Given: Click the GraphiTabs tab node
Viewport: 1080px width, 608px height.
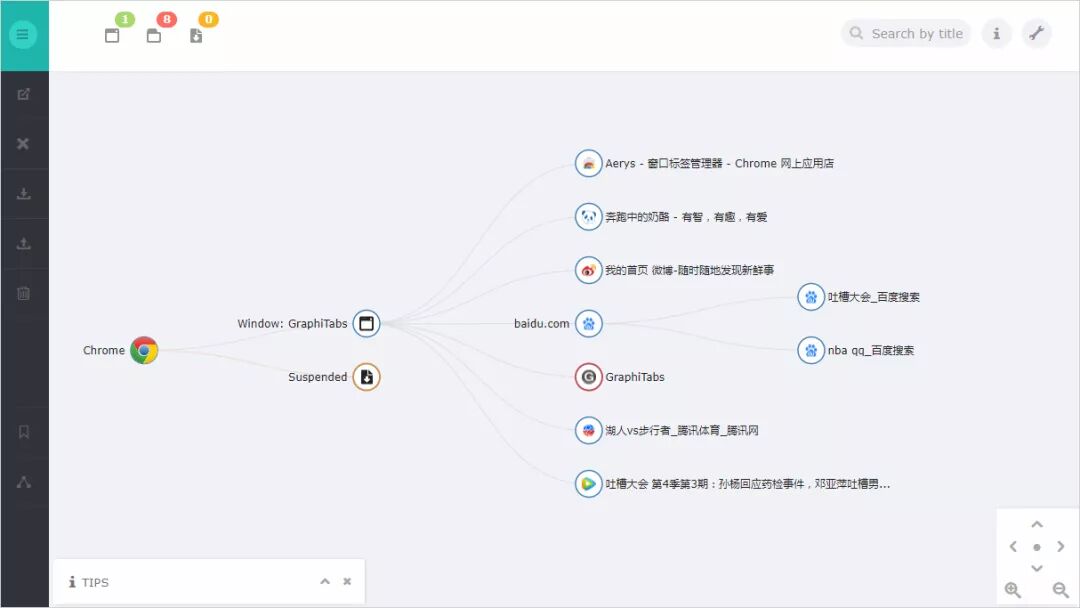Looking at the screenshot, I should pos(588,377).
